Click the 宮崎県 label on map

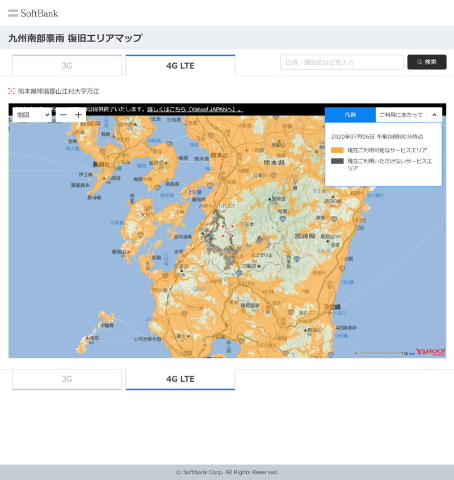tap(305, 236)
